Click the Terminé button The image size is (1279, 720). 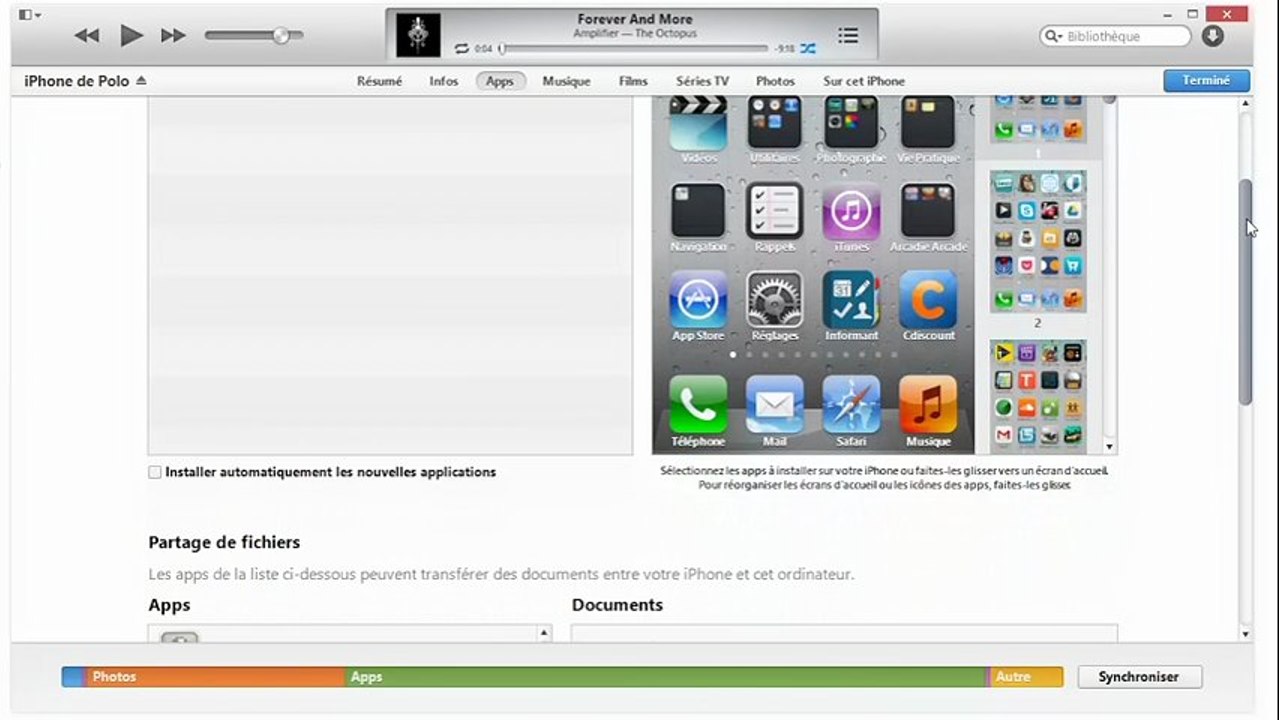[x=1206, y=81]
